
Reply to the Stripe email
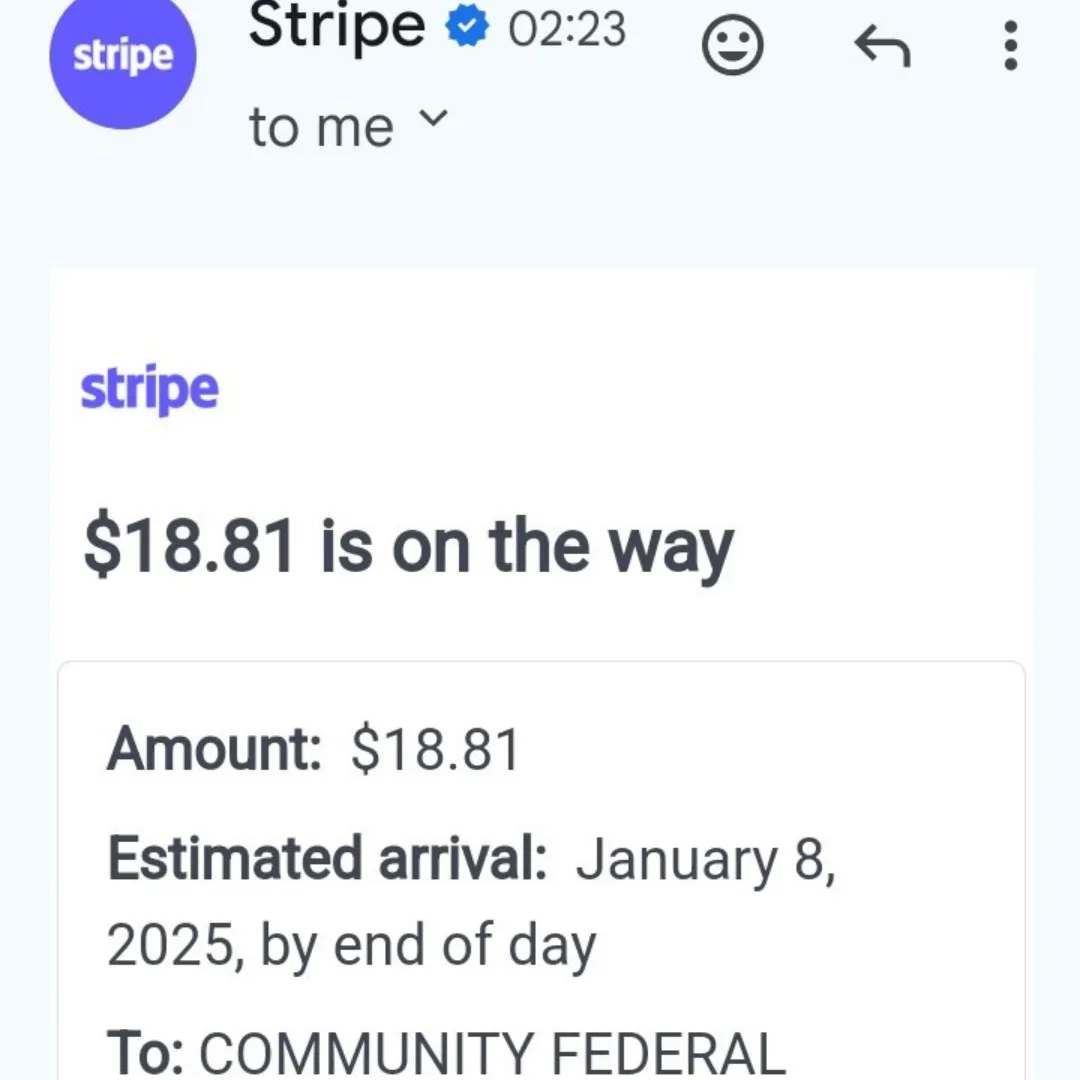pyautogui.click(x=882, y=45)
